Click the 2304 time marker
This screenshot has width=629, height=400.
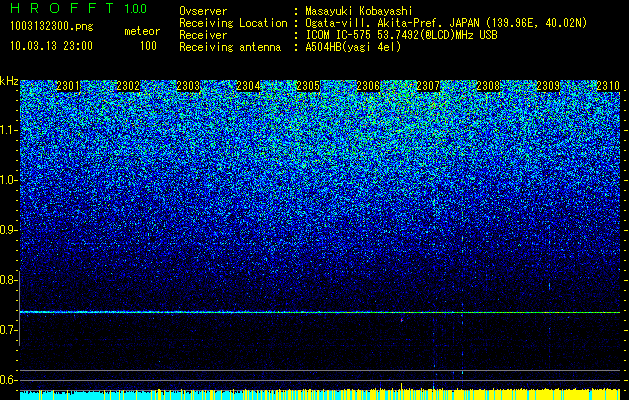coord(248,86)
